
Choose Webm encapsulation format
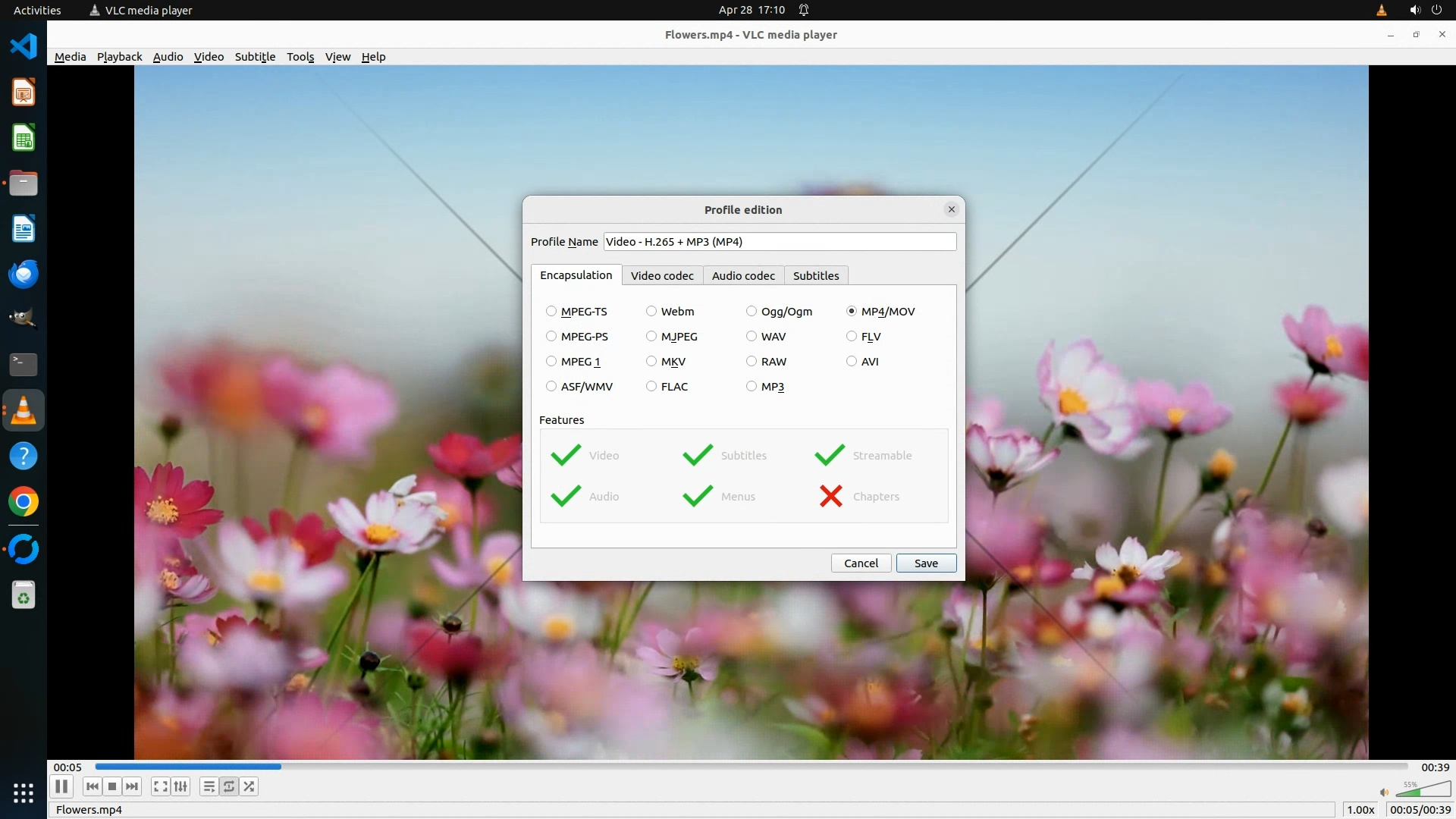tap(651, 312)
